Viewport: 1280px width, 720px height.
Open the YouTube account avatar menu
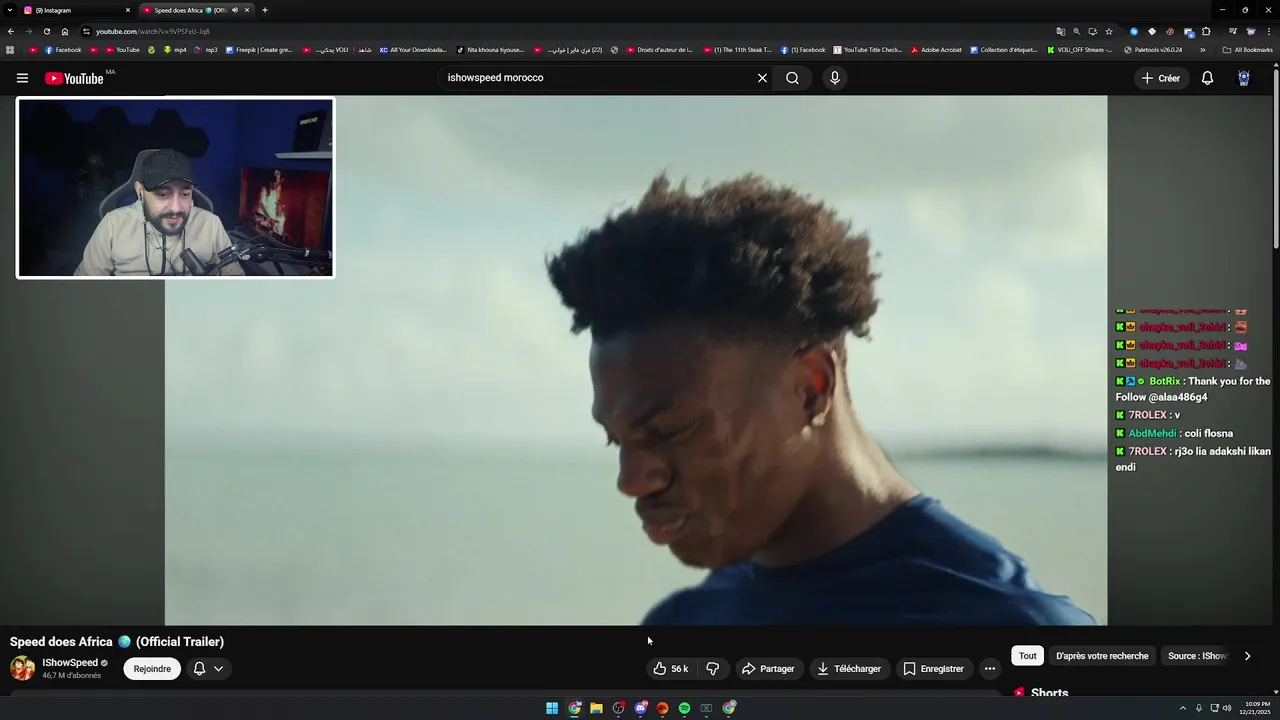coord(1244,78)
